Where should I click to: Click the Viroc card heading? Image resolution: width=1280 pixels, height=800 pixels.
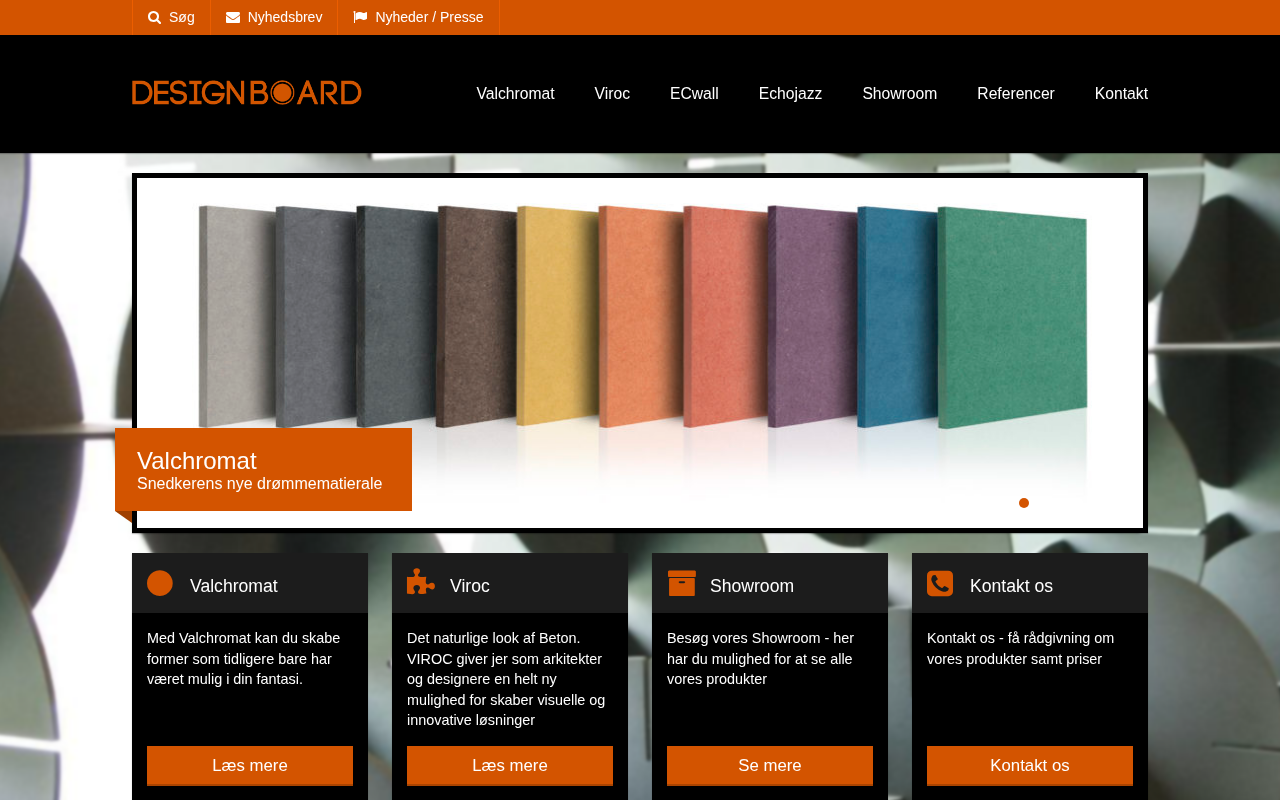[x=470, y=586]
